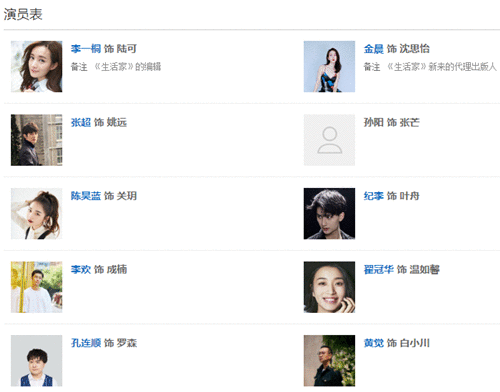Click the name 孙阳 饰 张芒

391,122
